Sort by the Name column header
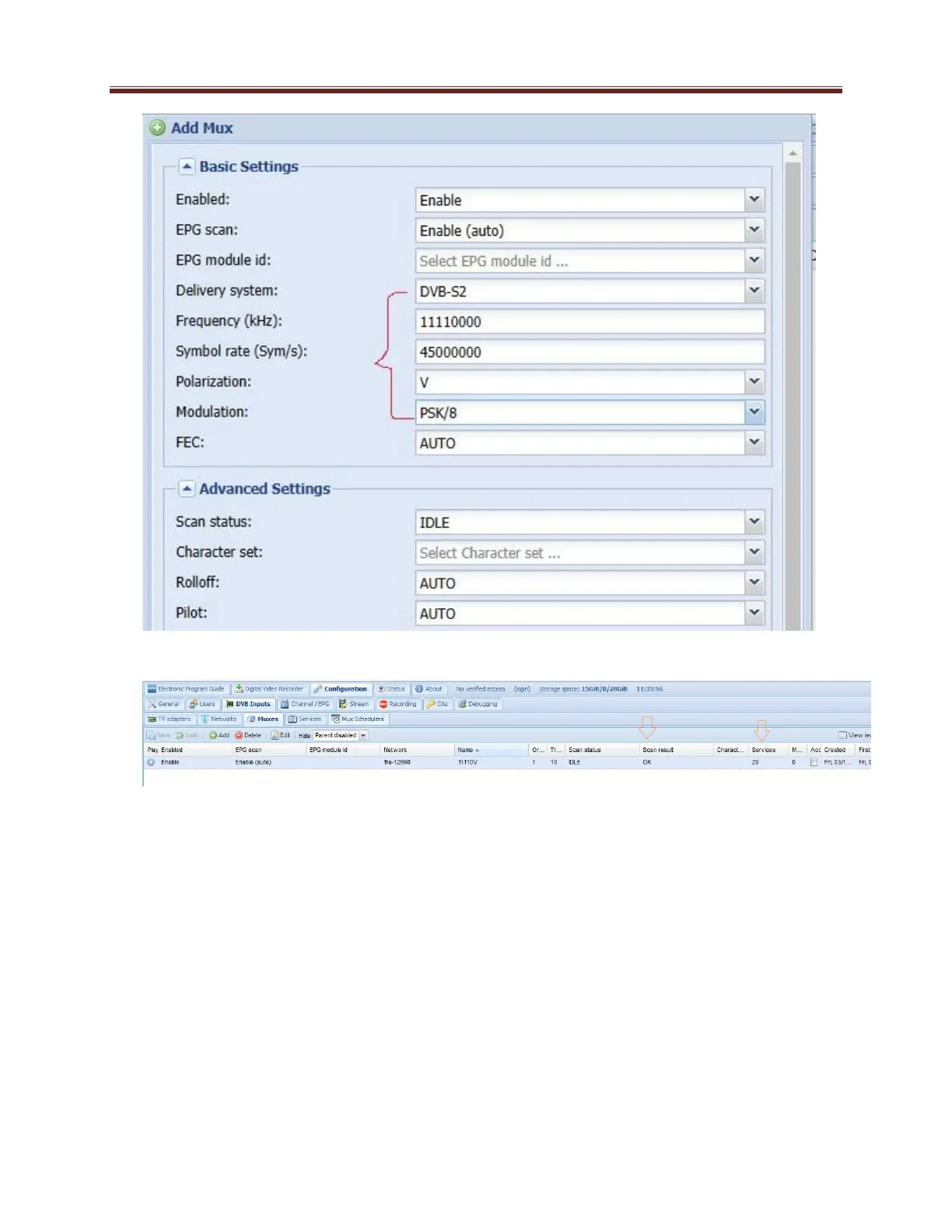 492,750
